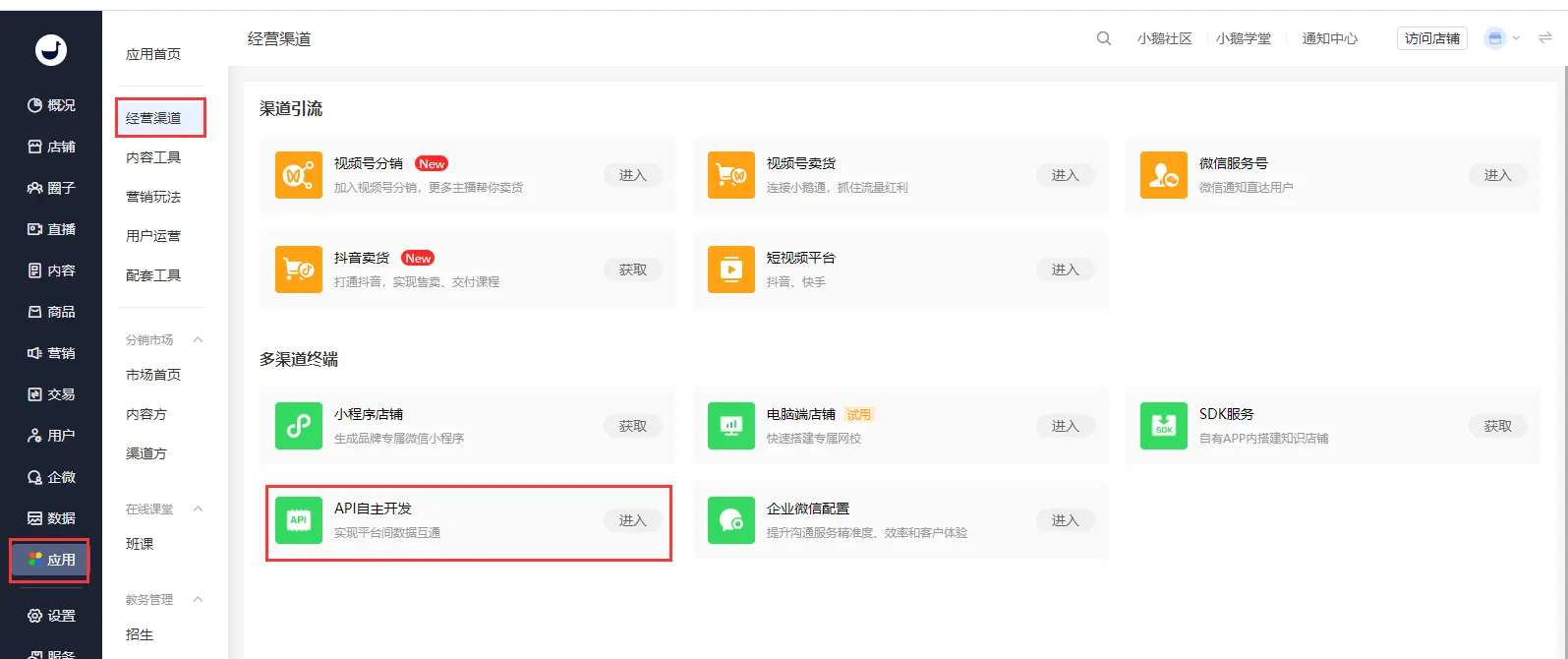Select 应用 in the left sidebar
This screenshot has height=659, width=1568.
[x=51, y=560]
